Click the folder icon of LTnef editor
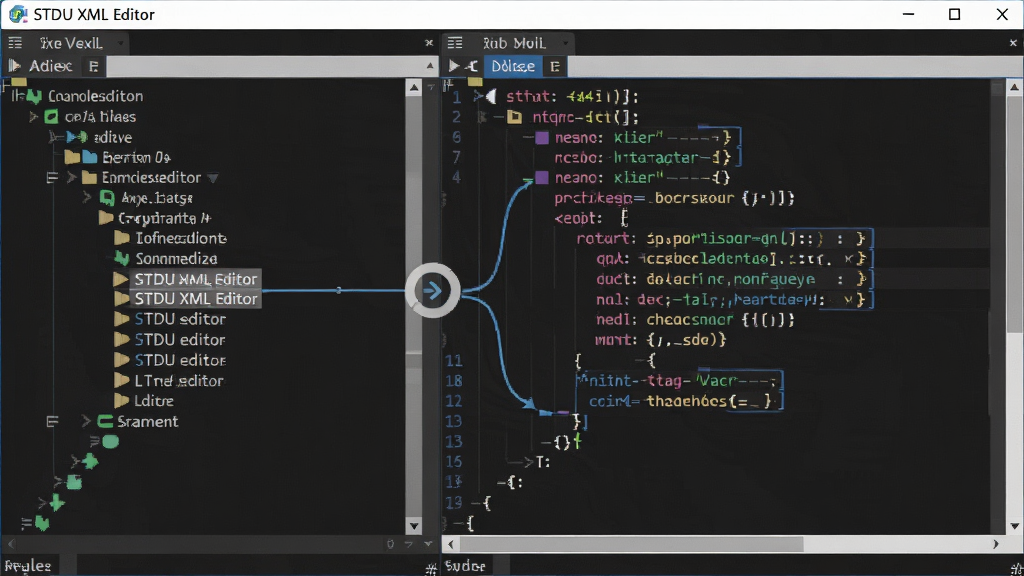Image resolution: width=1024 pixels, height=576 pixels. (121, 380)
